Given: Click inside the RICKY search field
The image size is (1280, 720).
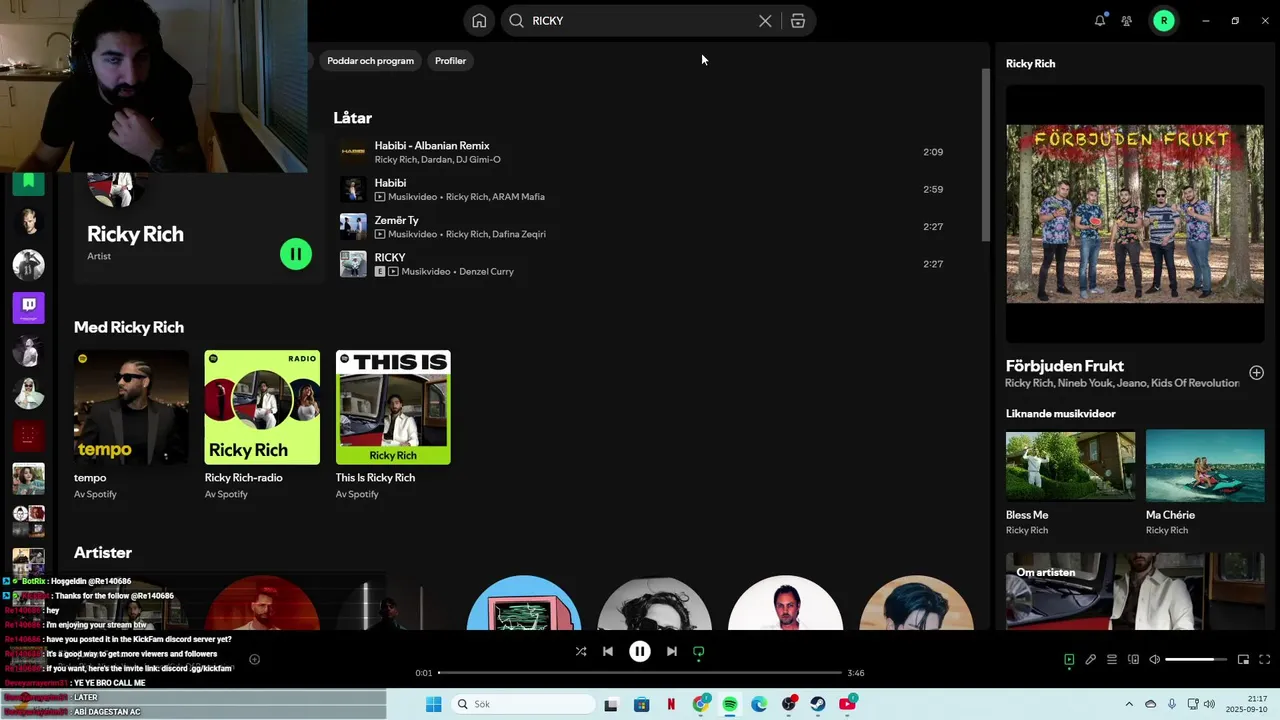Looking at the screenshot, I should click(640, 21).
